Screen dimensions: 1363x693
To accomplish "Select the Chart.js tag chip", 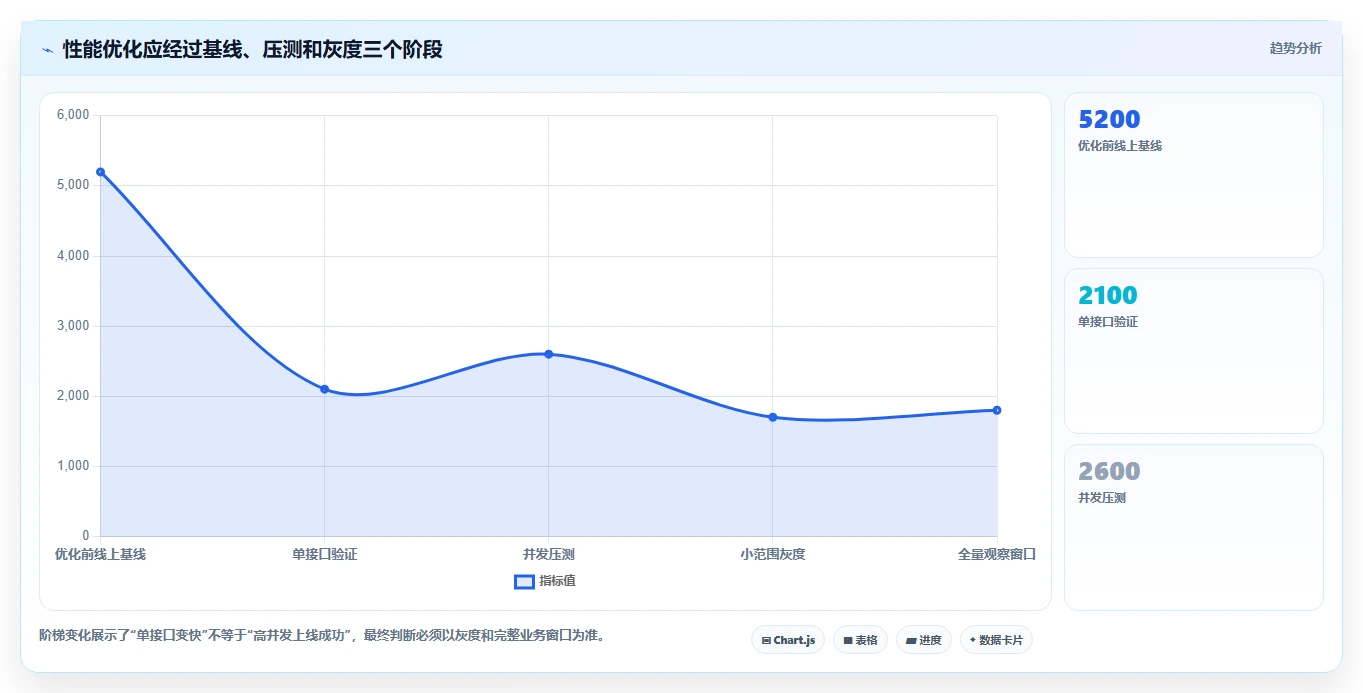I will point(788,640).
